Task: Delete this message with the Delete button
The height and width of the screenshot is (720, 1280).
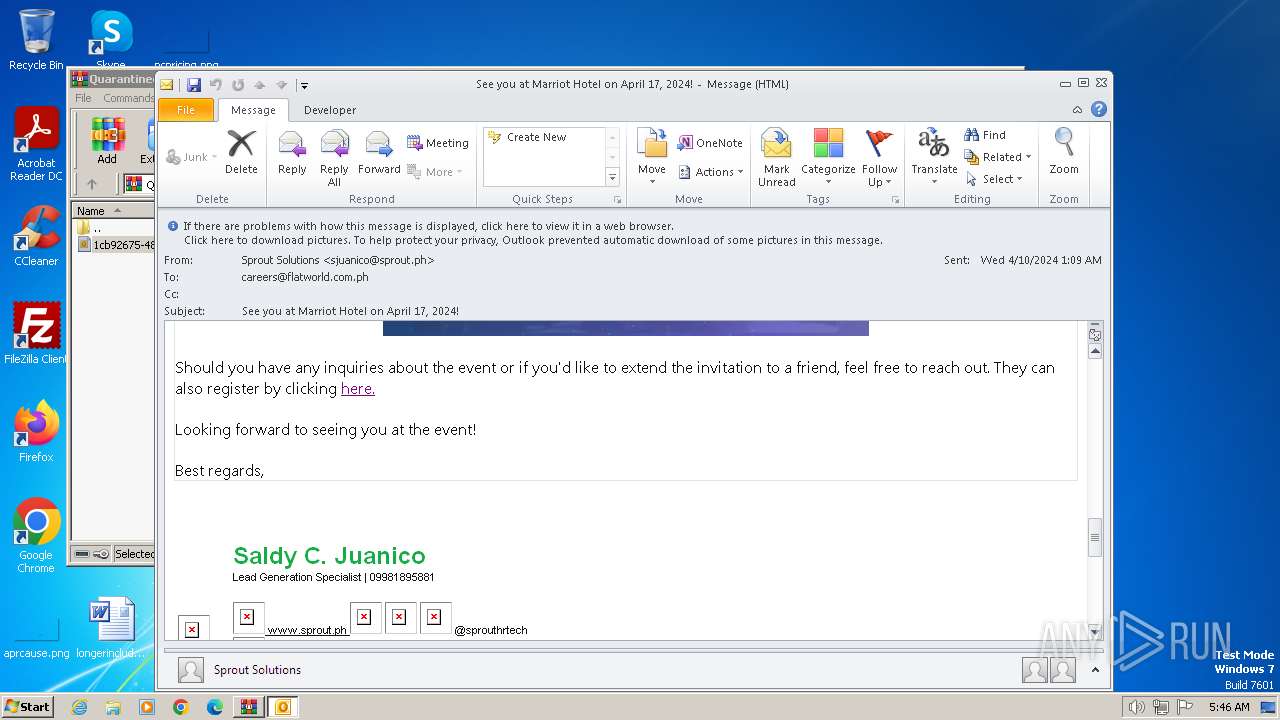Action: click(x=241, y=153)
